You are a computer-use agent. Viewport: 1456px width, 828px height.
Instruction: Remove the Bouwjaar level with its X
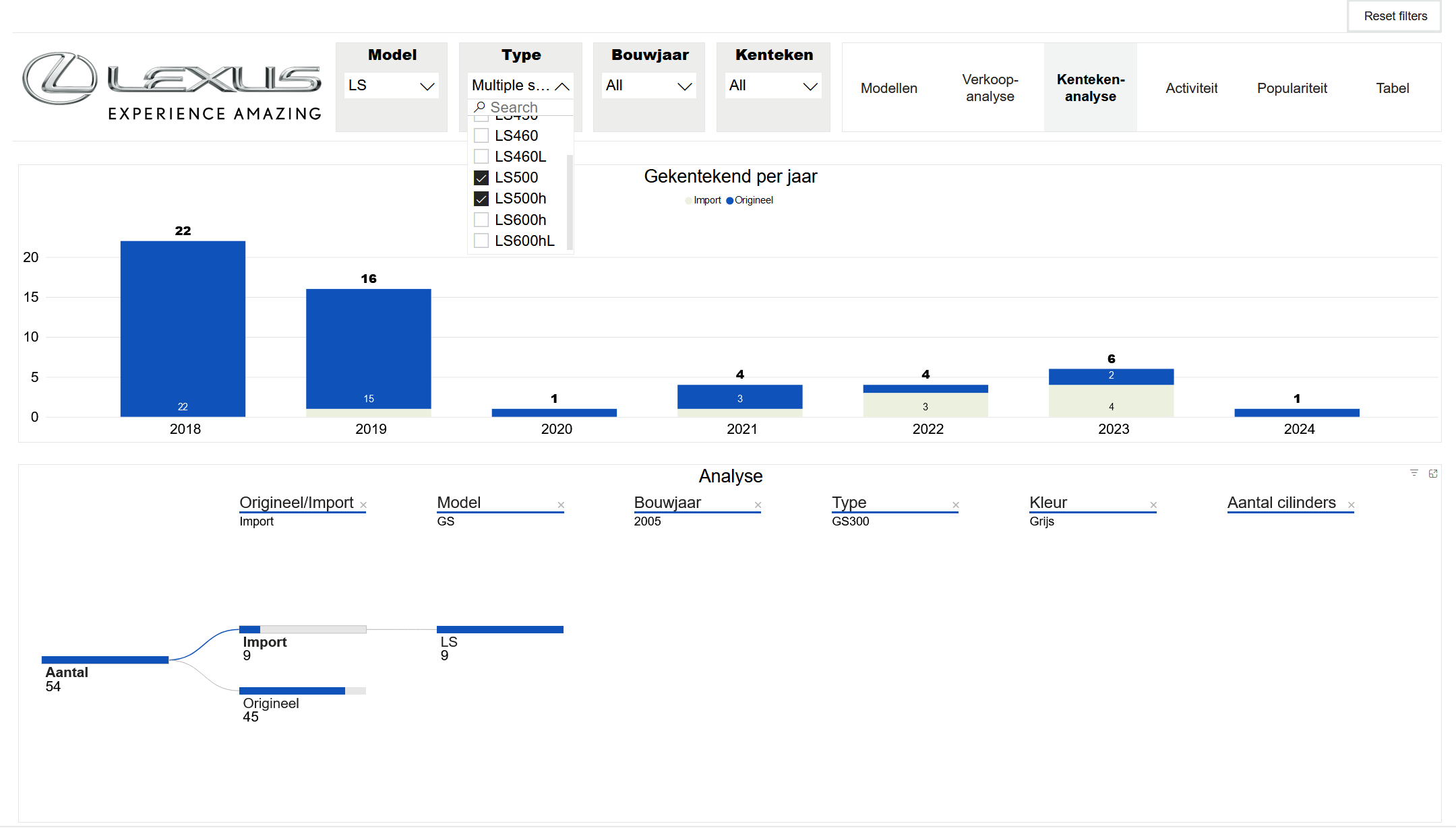point(758,505)
